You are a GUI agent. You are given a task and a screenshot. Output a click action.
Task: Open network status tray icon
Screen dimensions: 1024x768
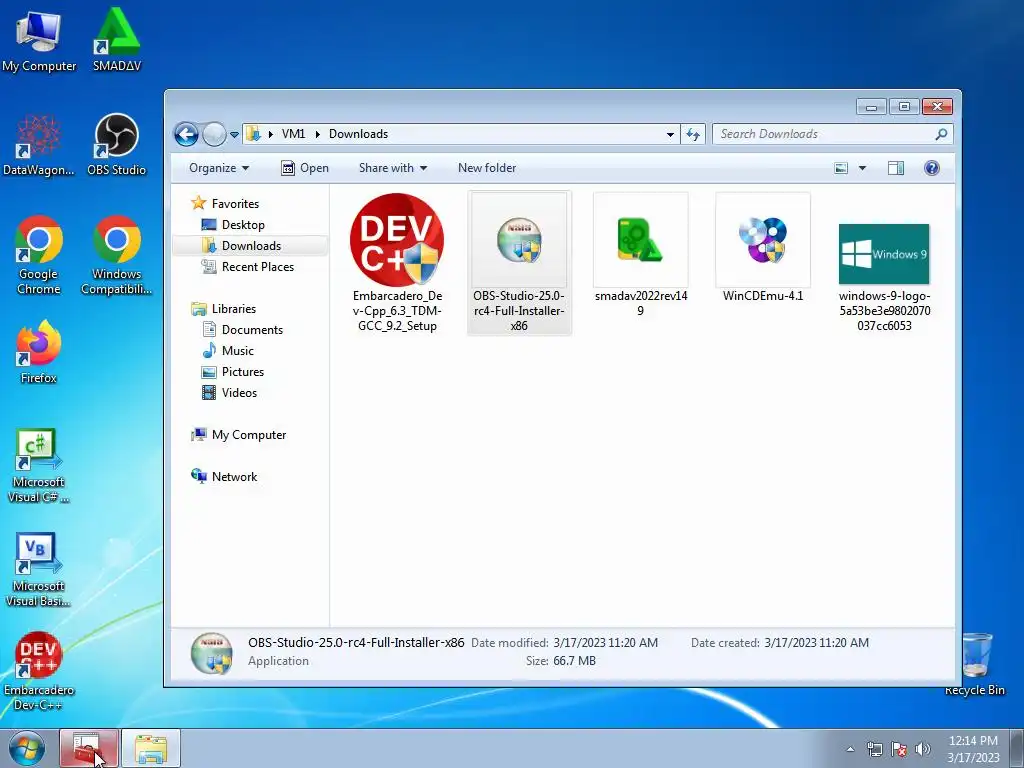click(874, 749)
